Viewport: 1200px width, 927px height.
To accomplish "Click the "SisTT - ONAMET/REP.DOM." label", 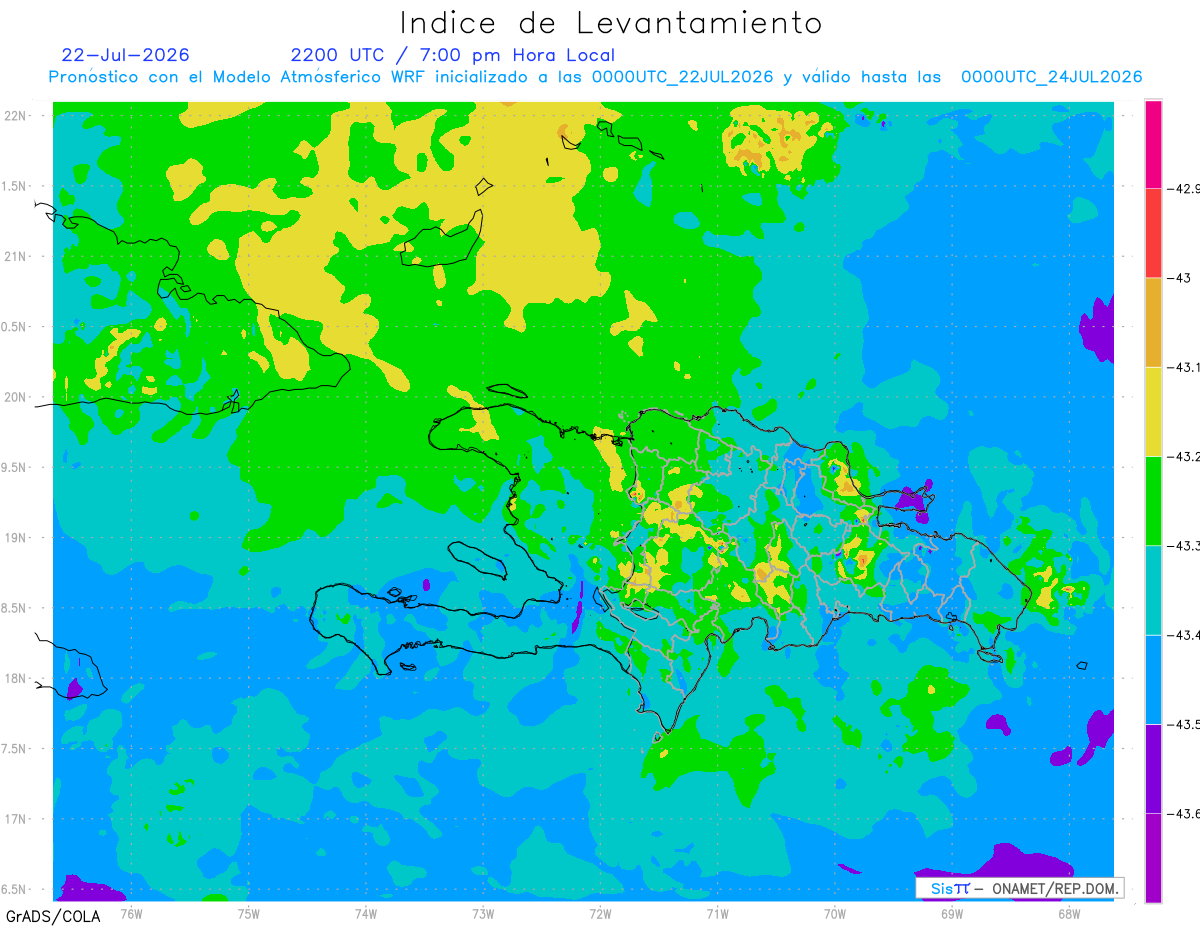I will pyautogui.click(x=1020, y=888).
